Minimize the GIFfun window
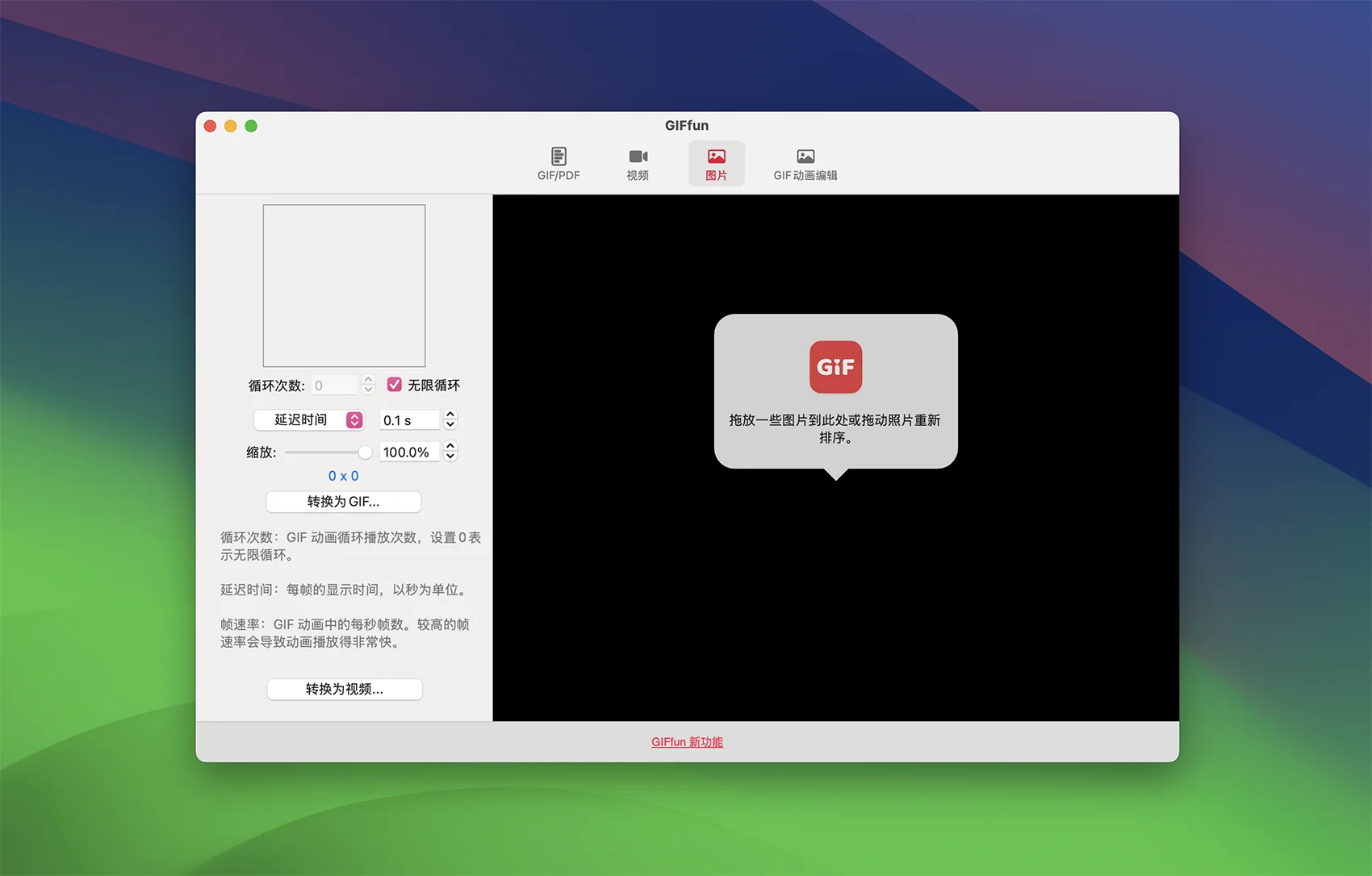This screenshot has width=1372, height=876. [231, 126]
